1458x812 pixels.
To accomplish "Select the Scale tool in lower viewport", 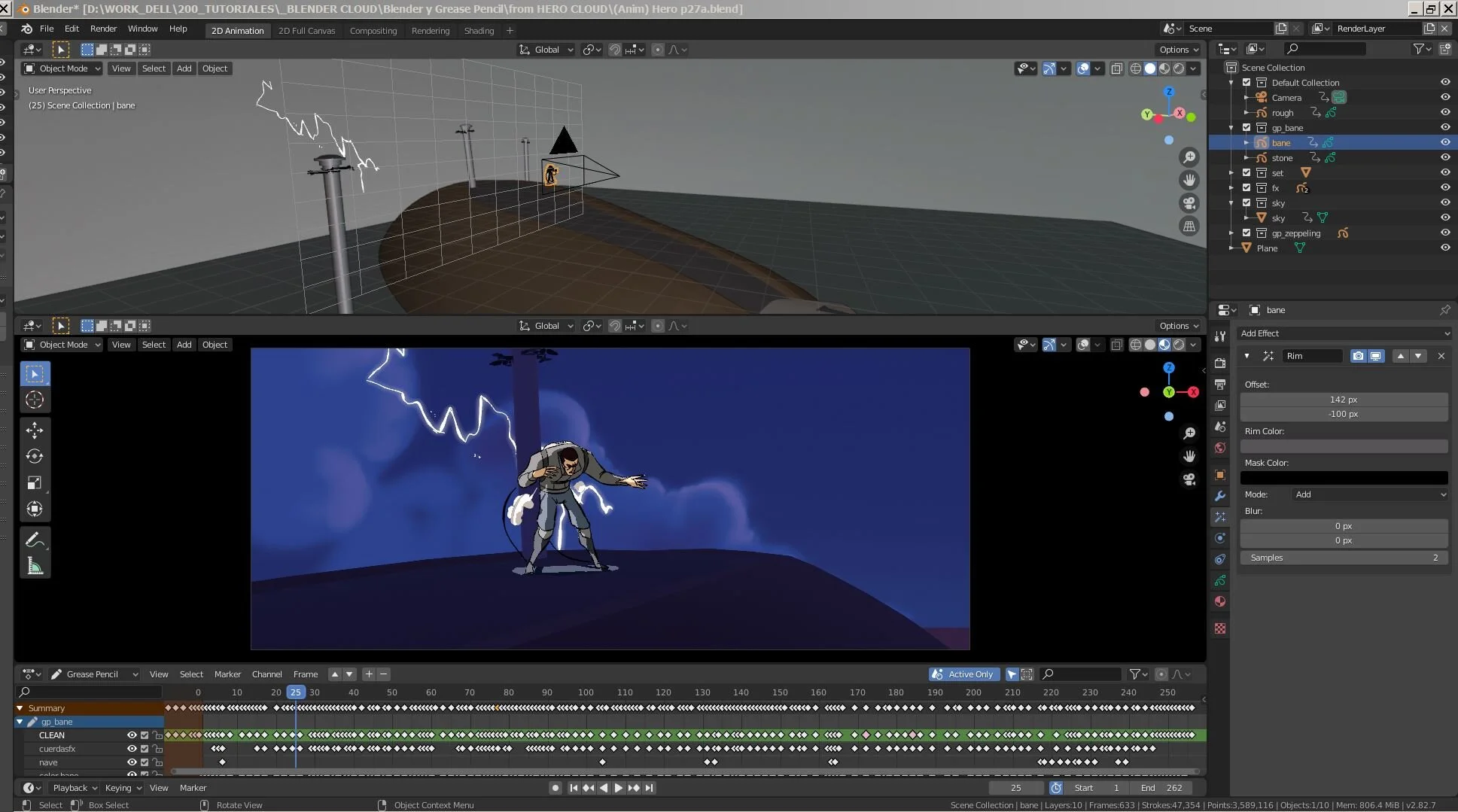I will (x=35, y=482).
